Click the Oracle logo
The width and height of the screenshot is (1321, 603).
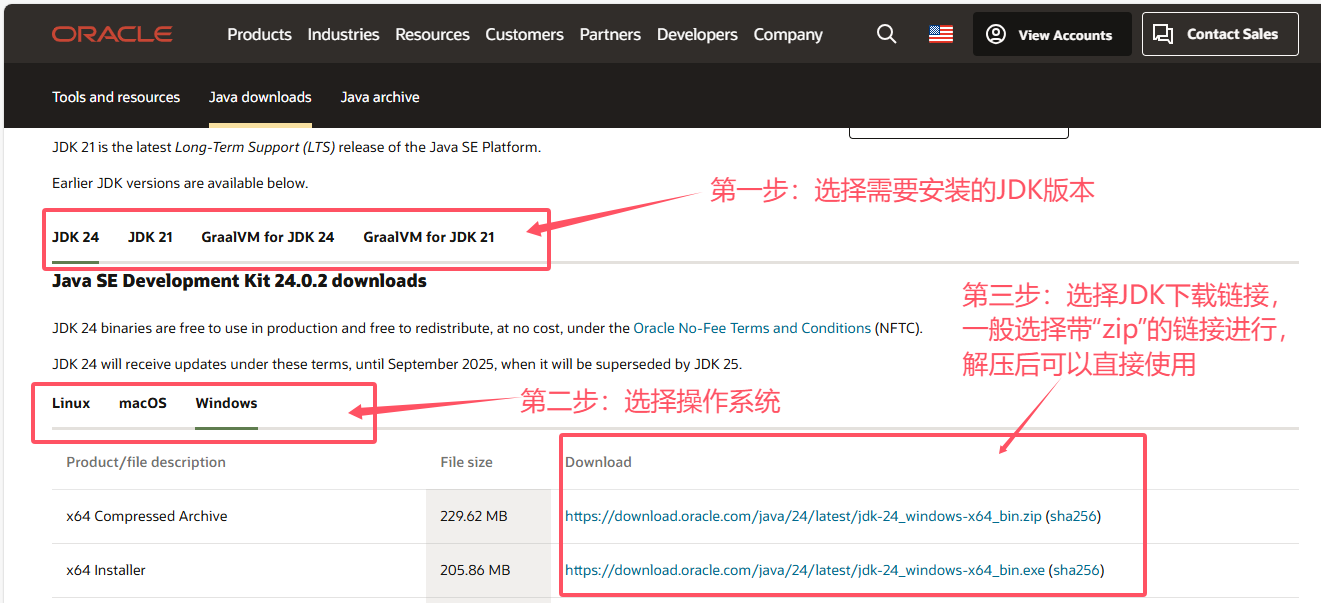[112, 34]
